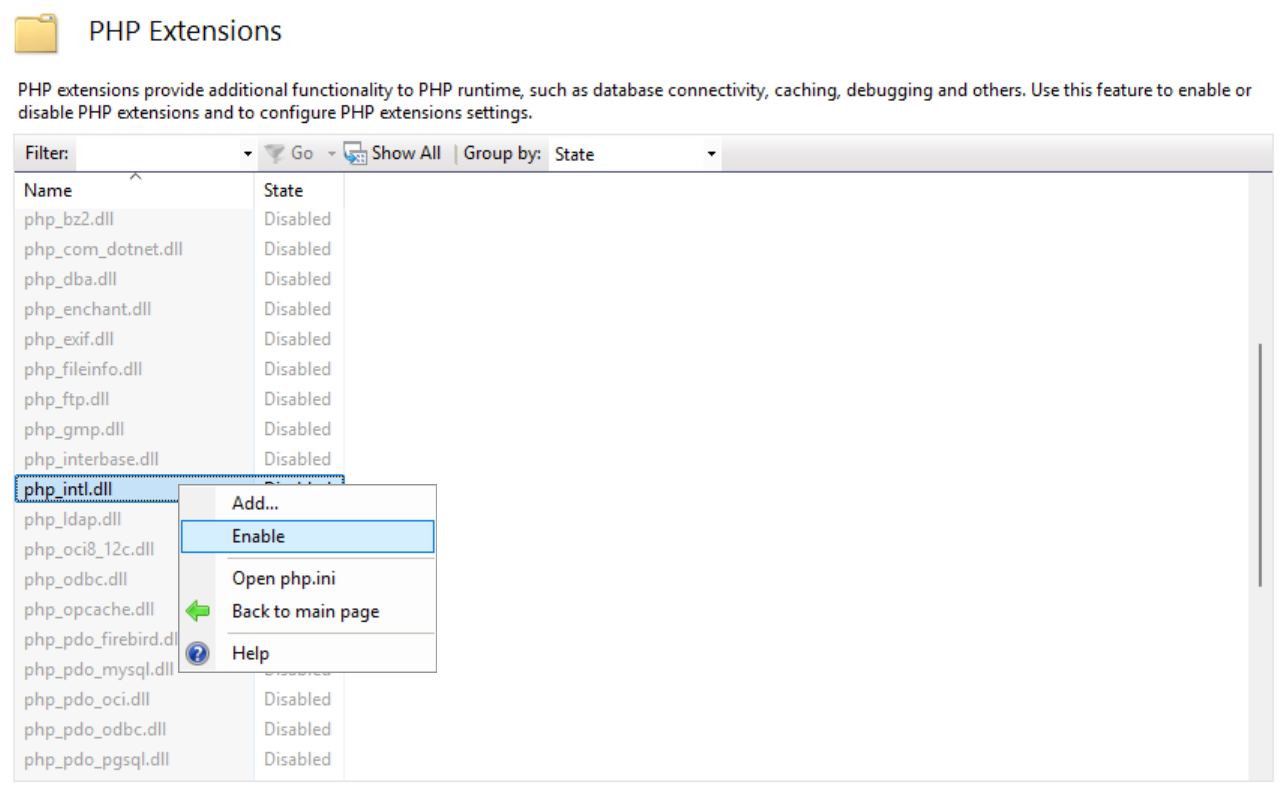Choose Enable in the context menu
This screenshot has height=799, width=1280.
[307, 536]
